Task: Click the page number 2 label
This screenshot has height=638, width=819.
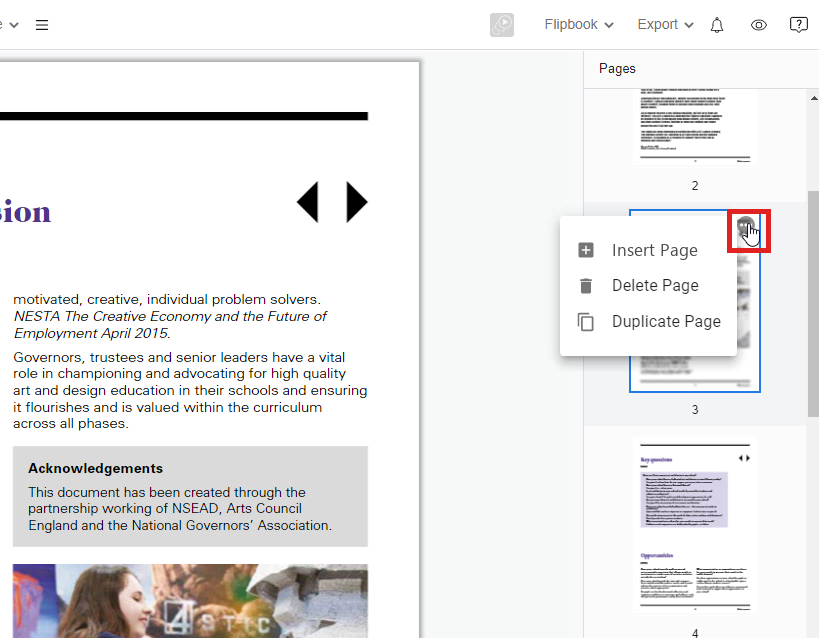Action: [x=695, y=185]
